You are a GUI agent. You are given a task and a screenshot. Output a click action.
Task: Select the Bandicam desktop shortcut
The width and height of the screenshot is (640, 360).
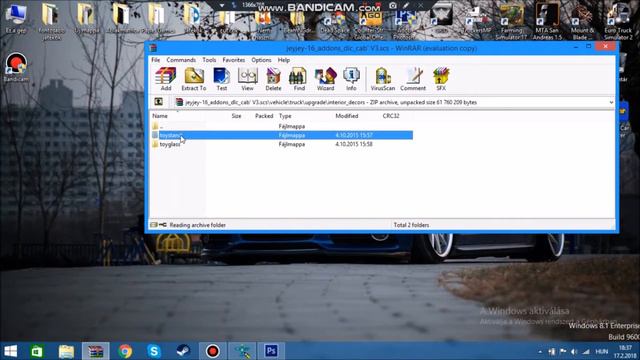16,68
